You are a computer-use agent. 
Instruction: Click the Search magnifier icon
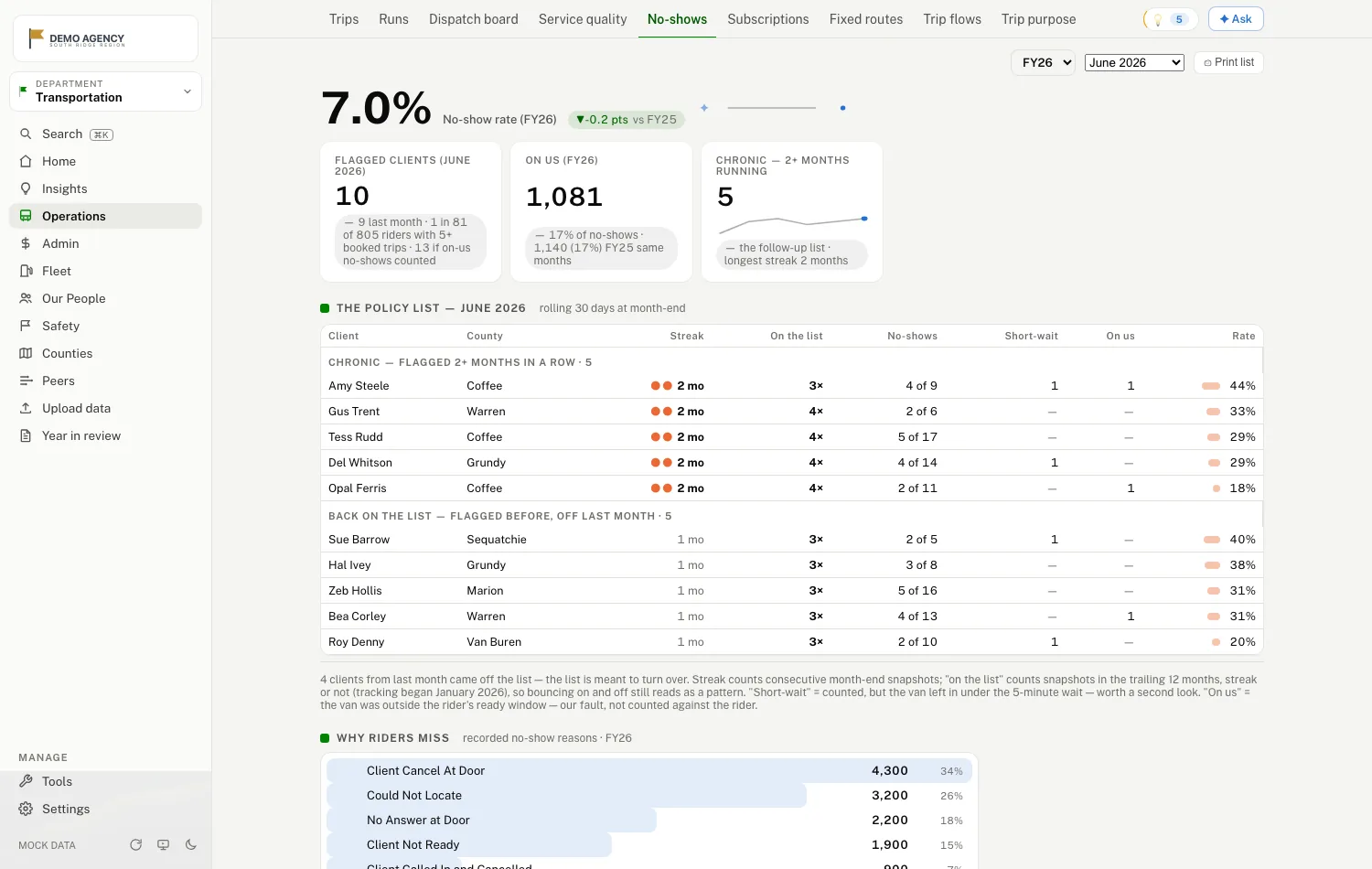[x=26, y=134]
